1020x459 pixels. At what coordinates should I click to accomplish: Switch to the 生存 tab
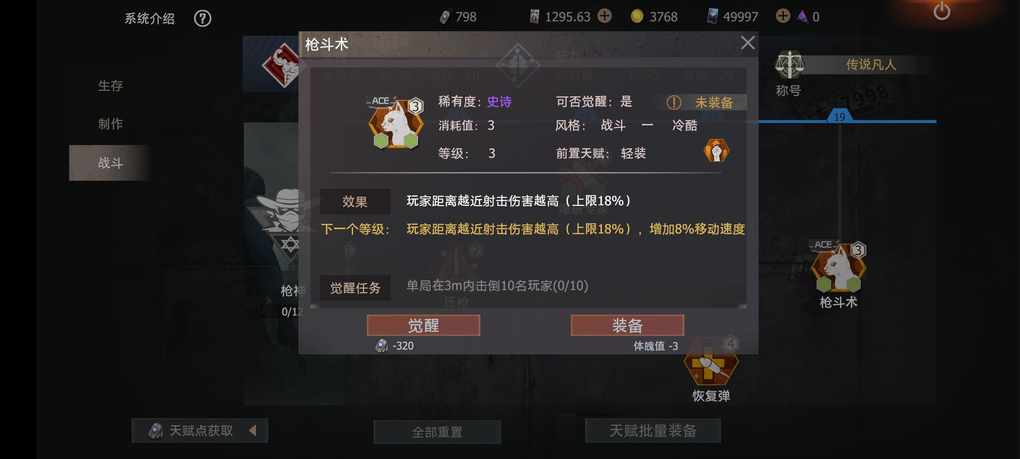[x=110, y=85]
